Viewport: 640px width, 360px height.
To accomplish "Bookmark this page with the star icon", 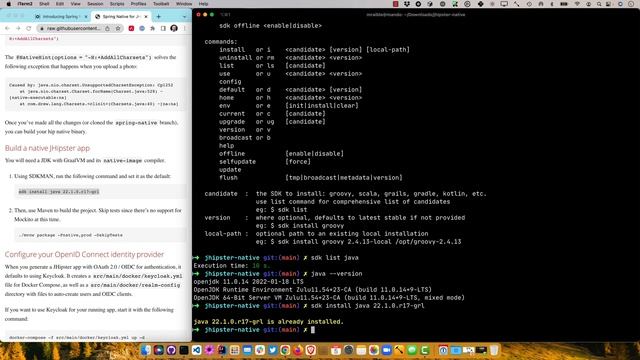I will (x=118, y=28).
